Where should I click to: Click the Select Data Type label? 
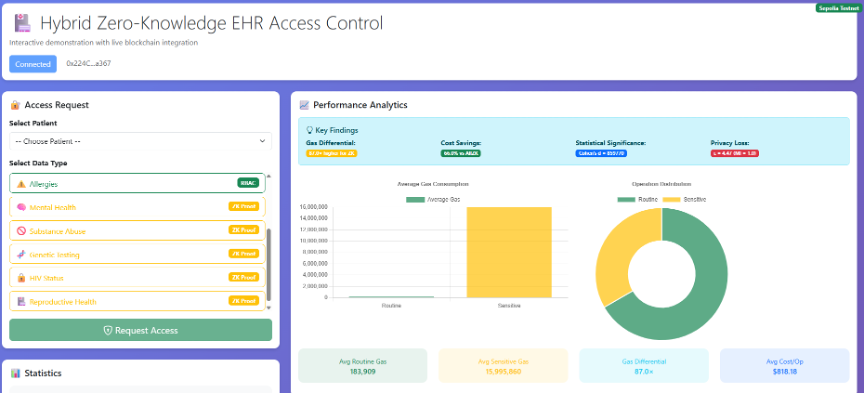(x=38, y=163)
